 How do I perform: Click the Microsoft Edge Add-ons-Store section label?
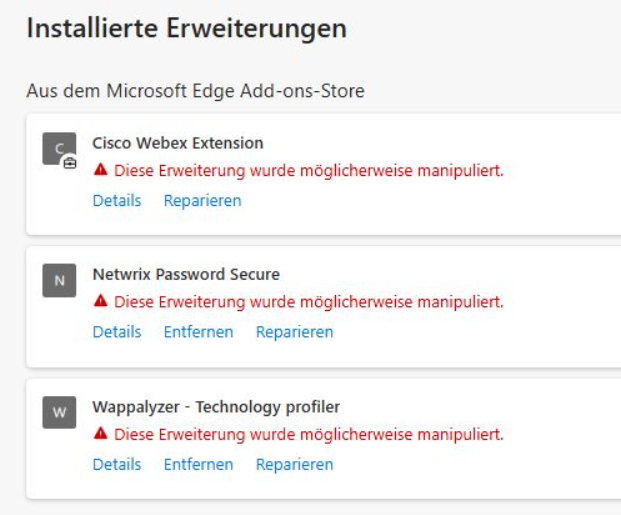[195, 92]
